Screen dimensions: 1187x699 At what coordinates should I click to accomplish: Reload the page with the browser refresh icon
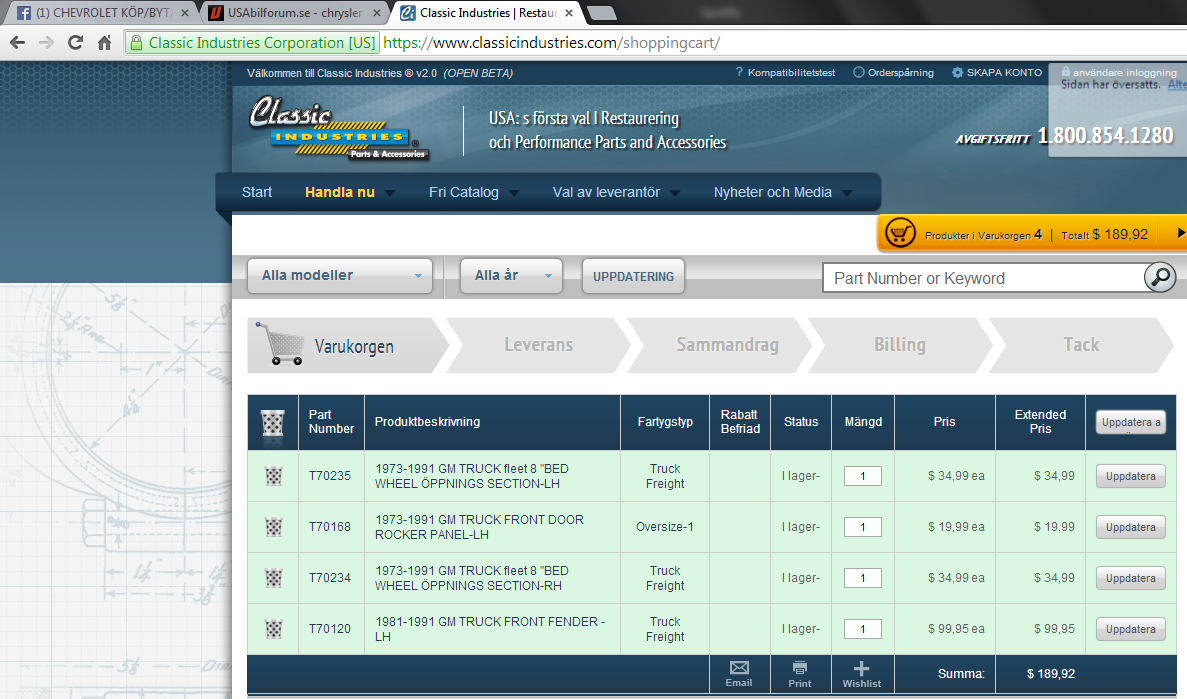point(75,43)
